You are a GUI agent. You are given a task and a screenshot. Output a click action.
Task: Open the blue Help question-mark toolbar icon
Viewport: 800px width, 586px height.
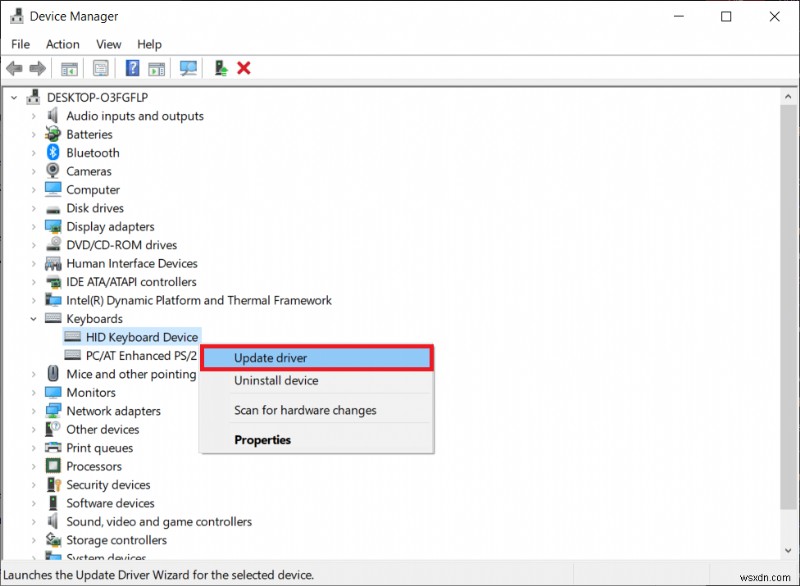point(133,68)
